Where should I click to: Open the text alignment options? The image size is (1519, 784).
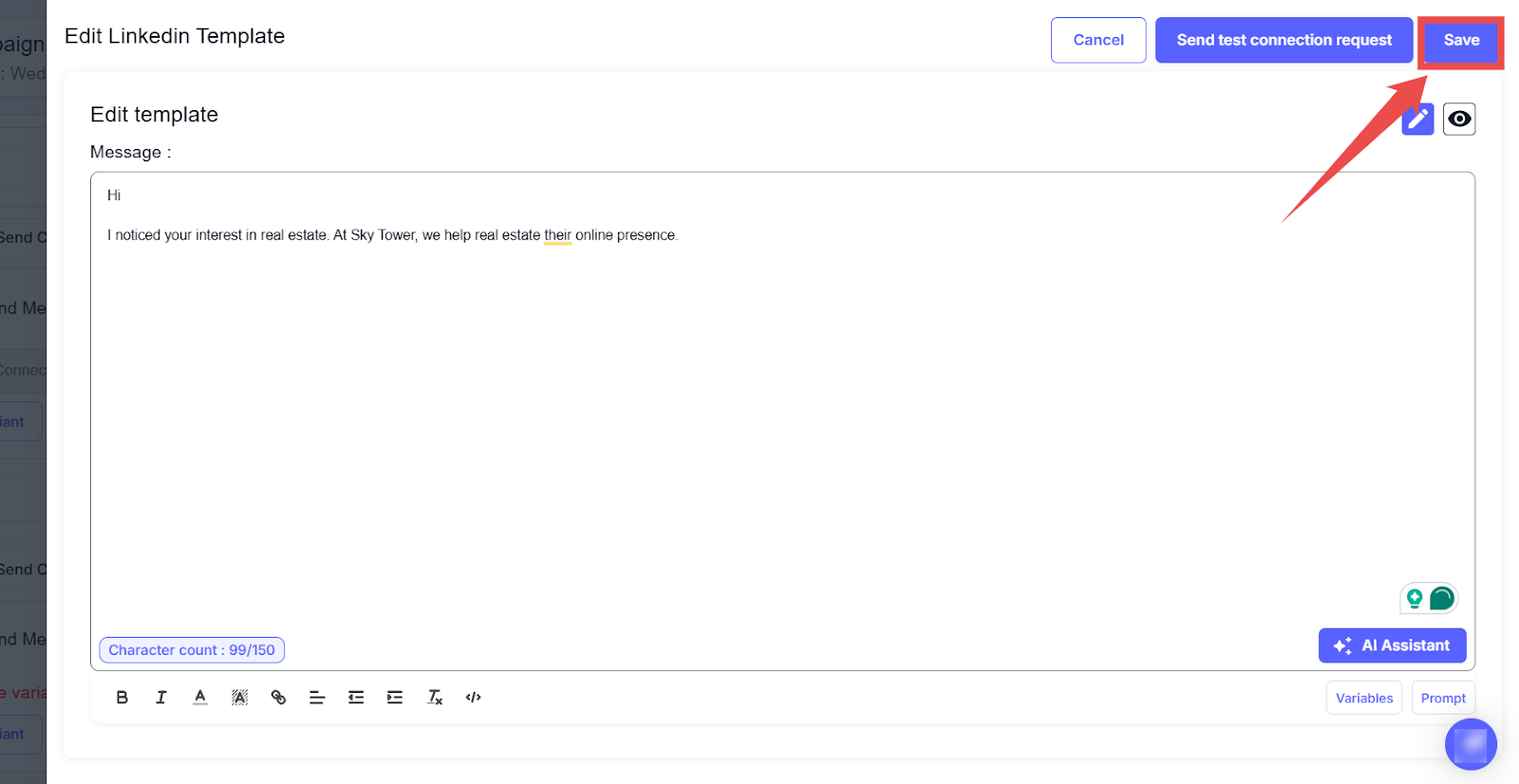pyautogui.click(x=317, y=698)
